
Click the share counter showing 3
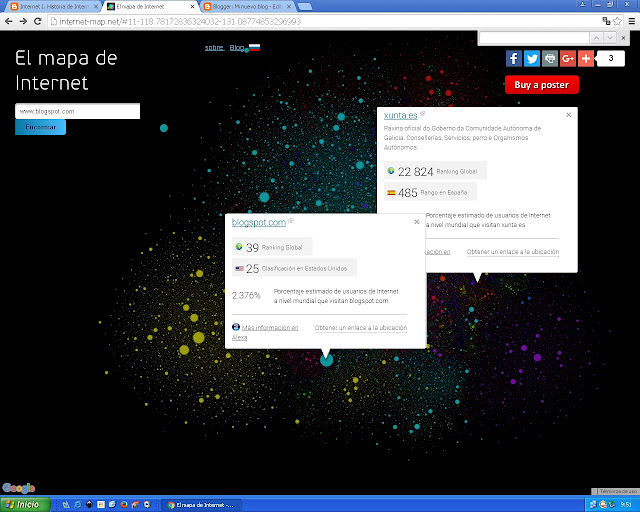tap(611, 58)
